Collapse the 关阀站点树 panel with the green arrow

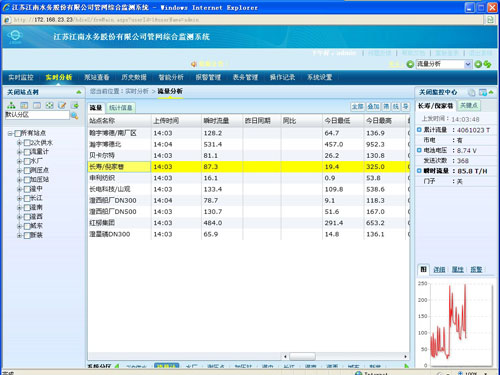point(79,92)
